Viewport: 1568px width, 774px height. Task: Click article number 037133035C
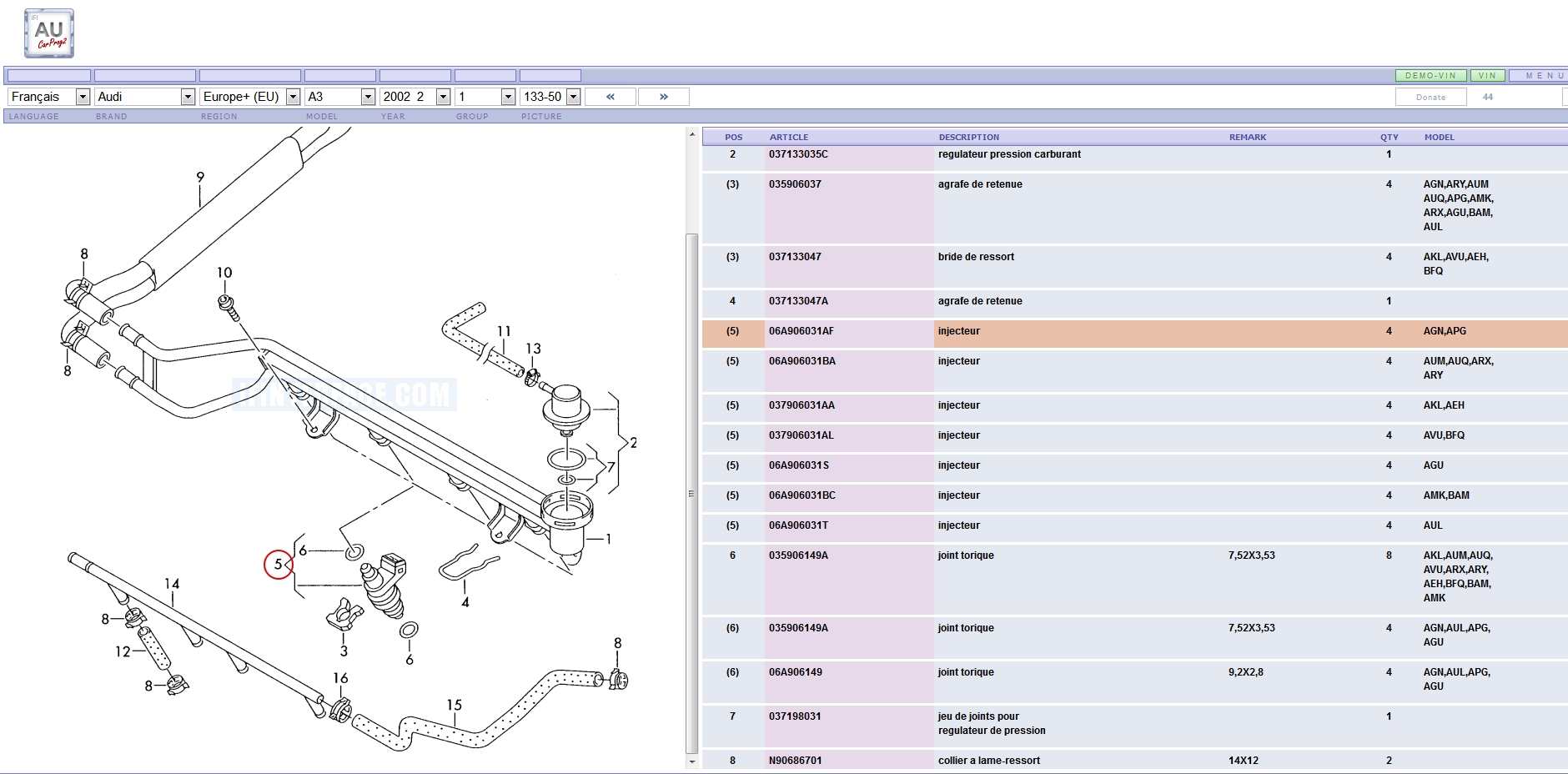(798, 154)
